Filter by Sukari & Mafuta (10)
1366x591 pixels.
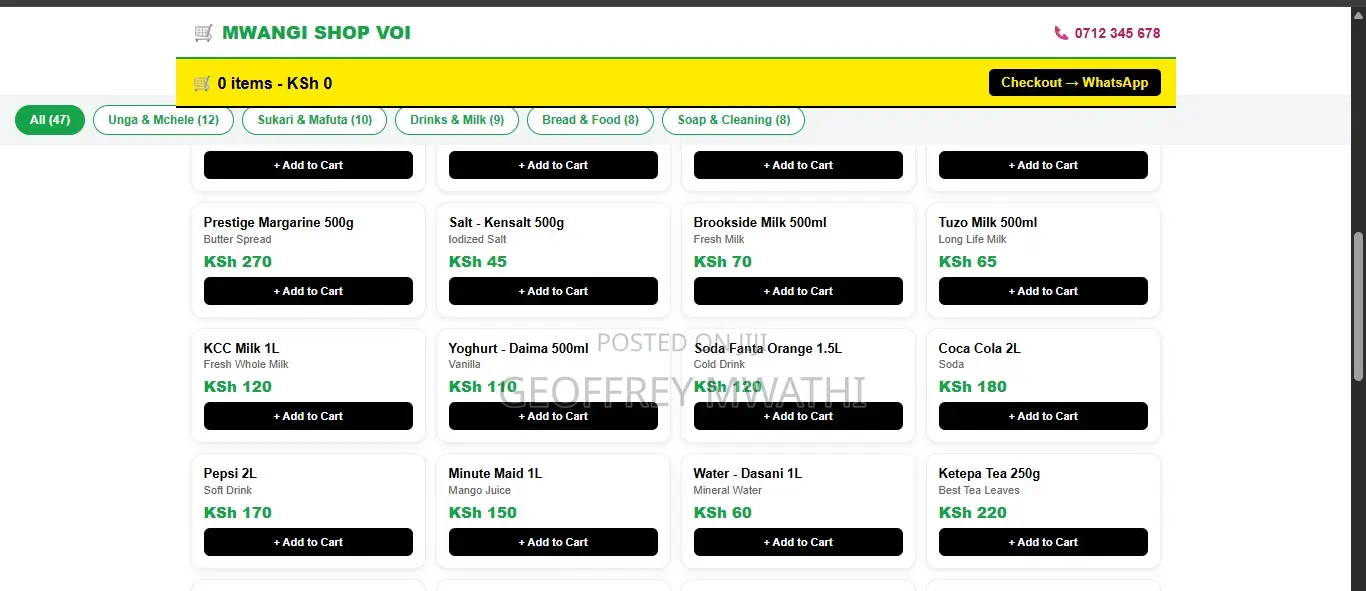(315, 120)
